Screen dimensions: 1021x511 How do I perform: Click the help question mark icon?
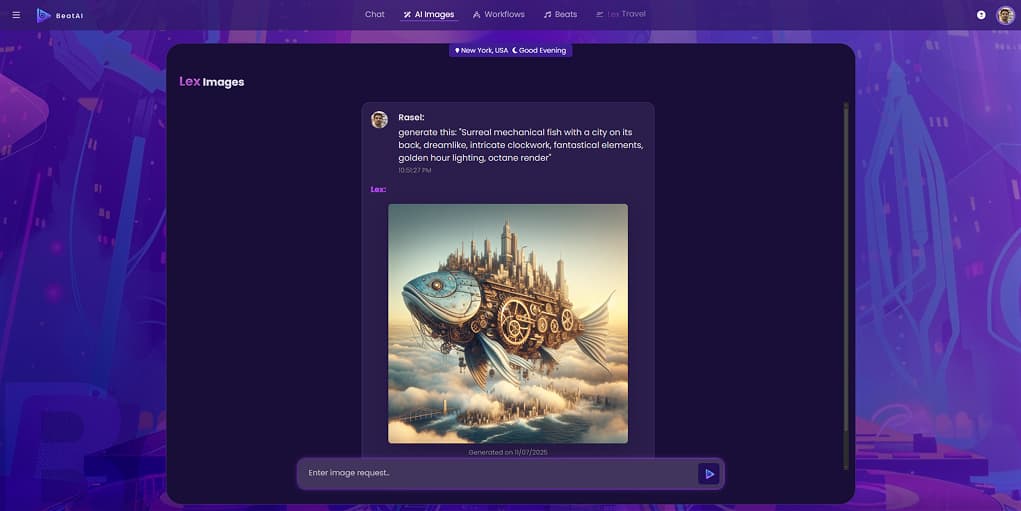(x=981, y=15)
